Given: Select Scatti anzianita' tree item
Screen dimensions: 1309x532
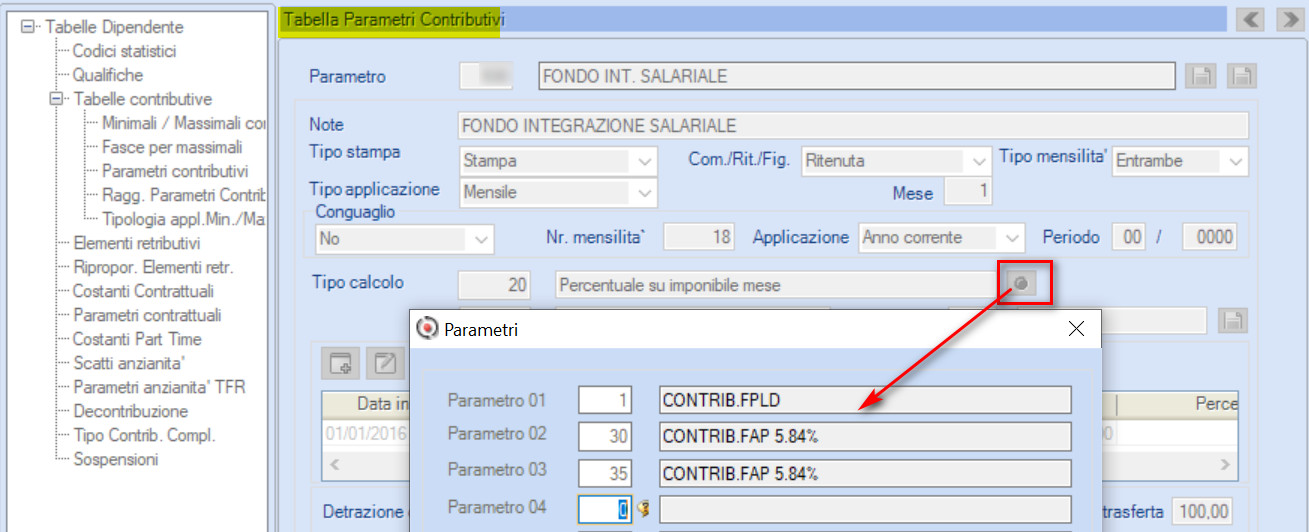Looking at the screenshot, I should [130, 363].
